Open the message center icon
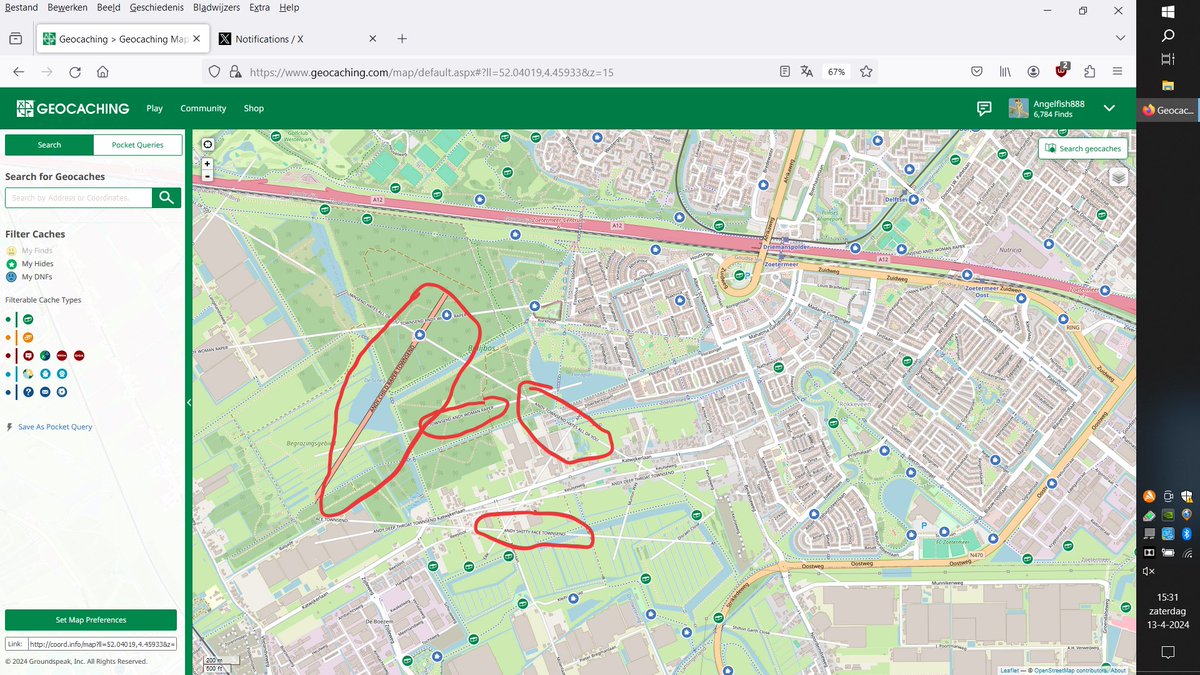This screenshot has height=675, width=1200. tap(984, 108)
